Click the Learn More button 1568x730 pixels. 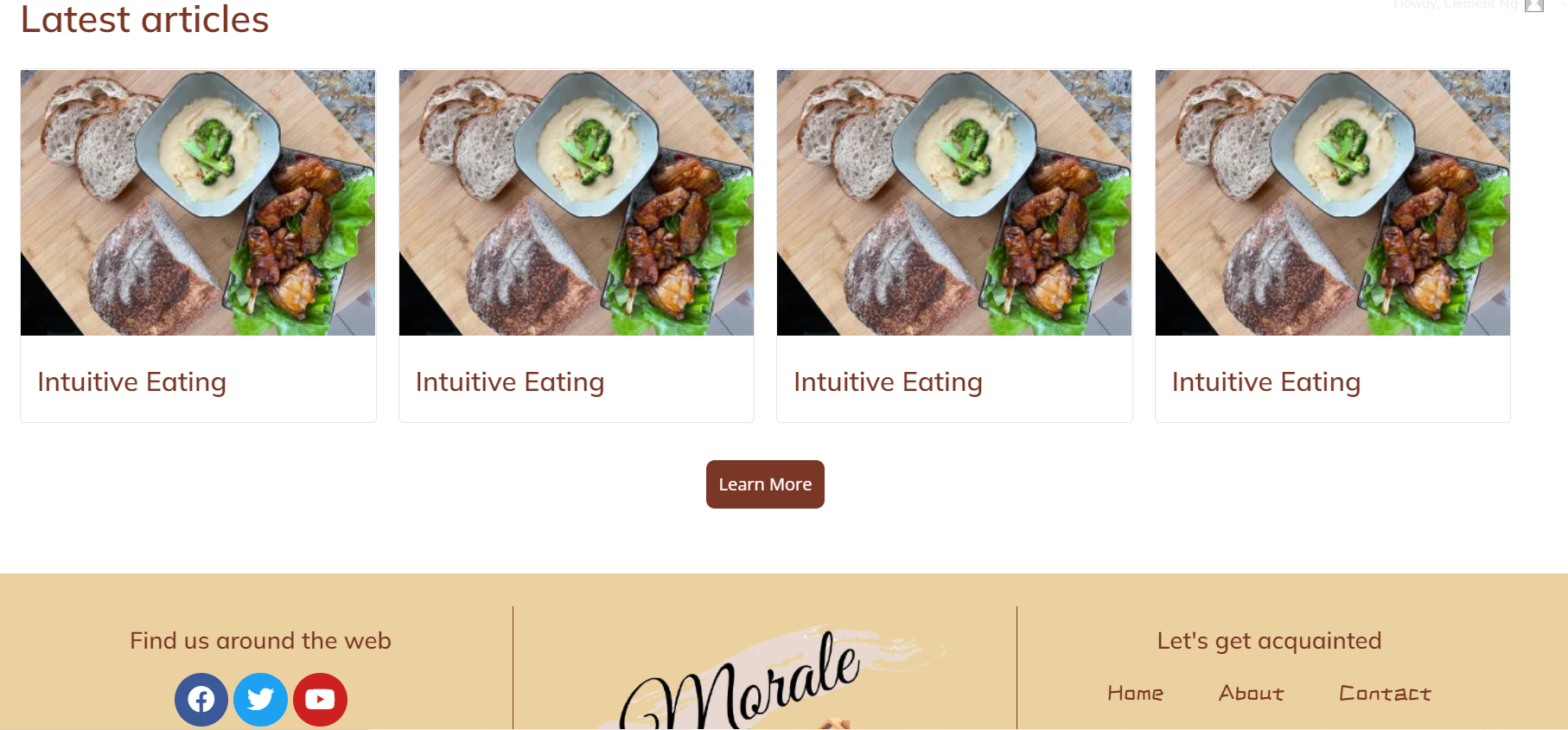(x=765, y=484)
